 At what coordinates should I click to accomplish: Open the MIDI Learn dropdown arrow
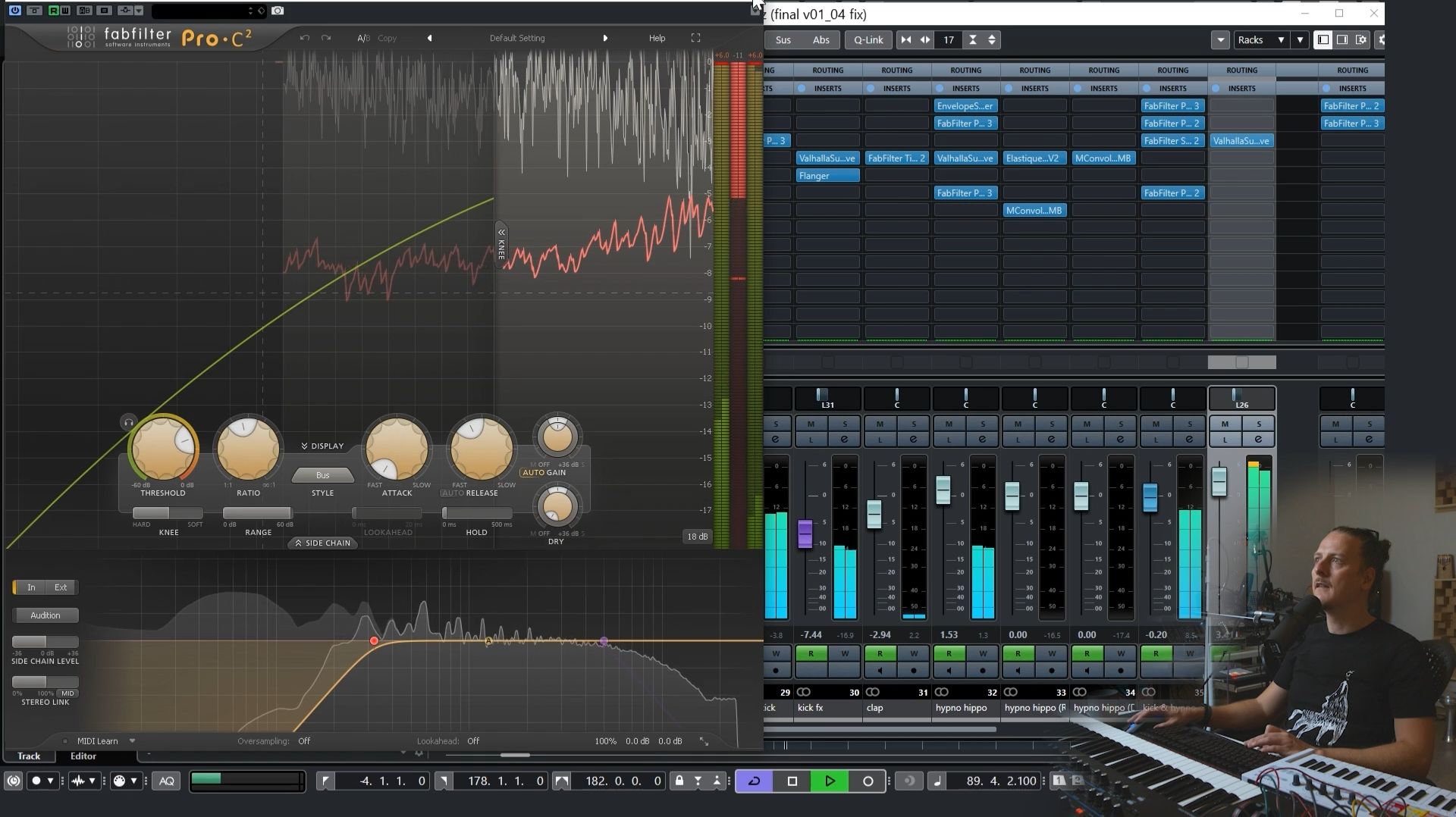tap(132, 741)
